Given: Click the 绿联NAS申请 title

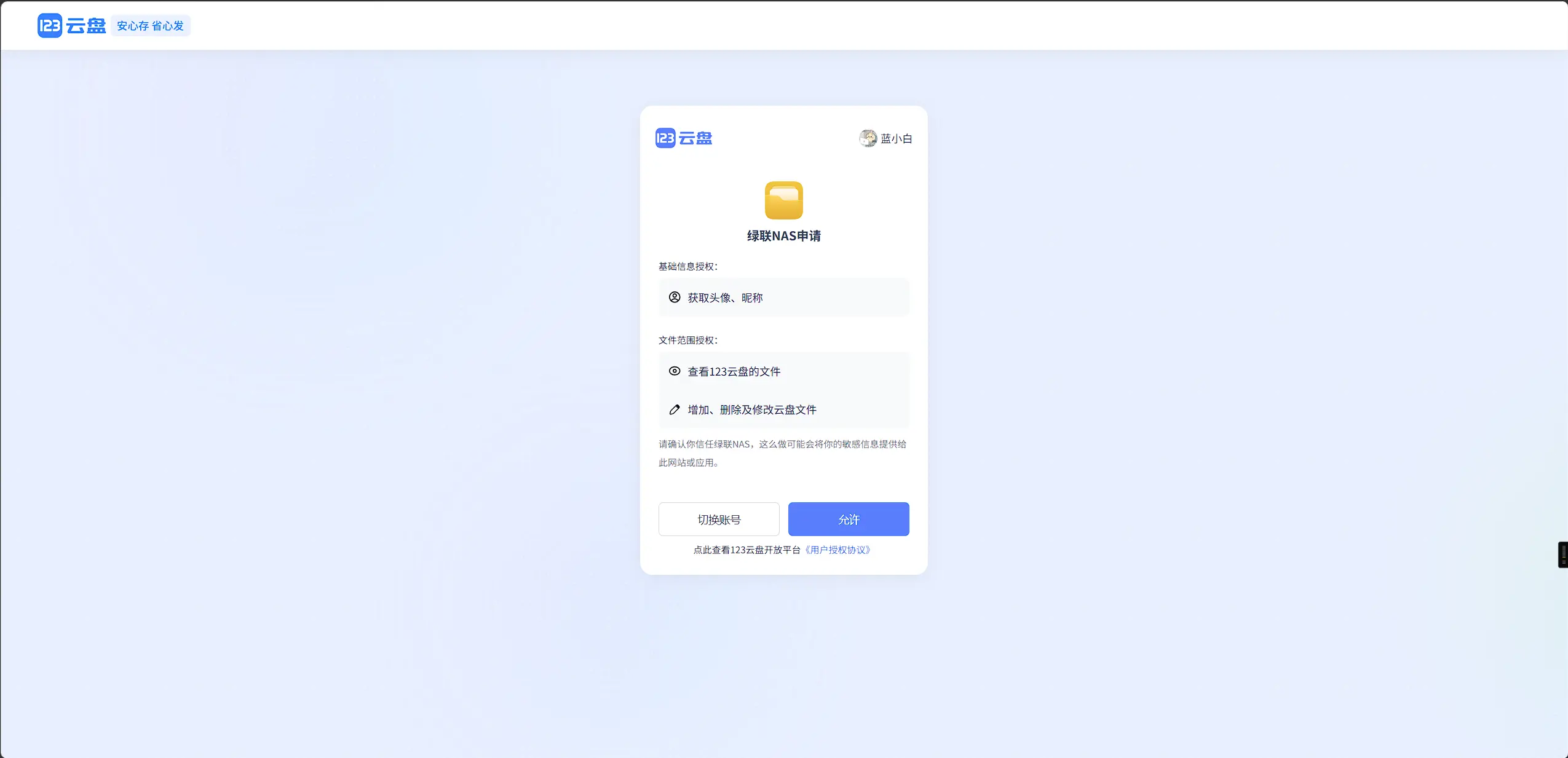Looking at the screenshot, I should (x=783, y=236).
